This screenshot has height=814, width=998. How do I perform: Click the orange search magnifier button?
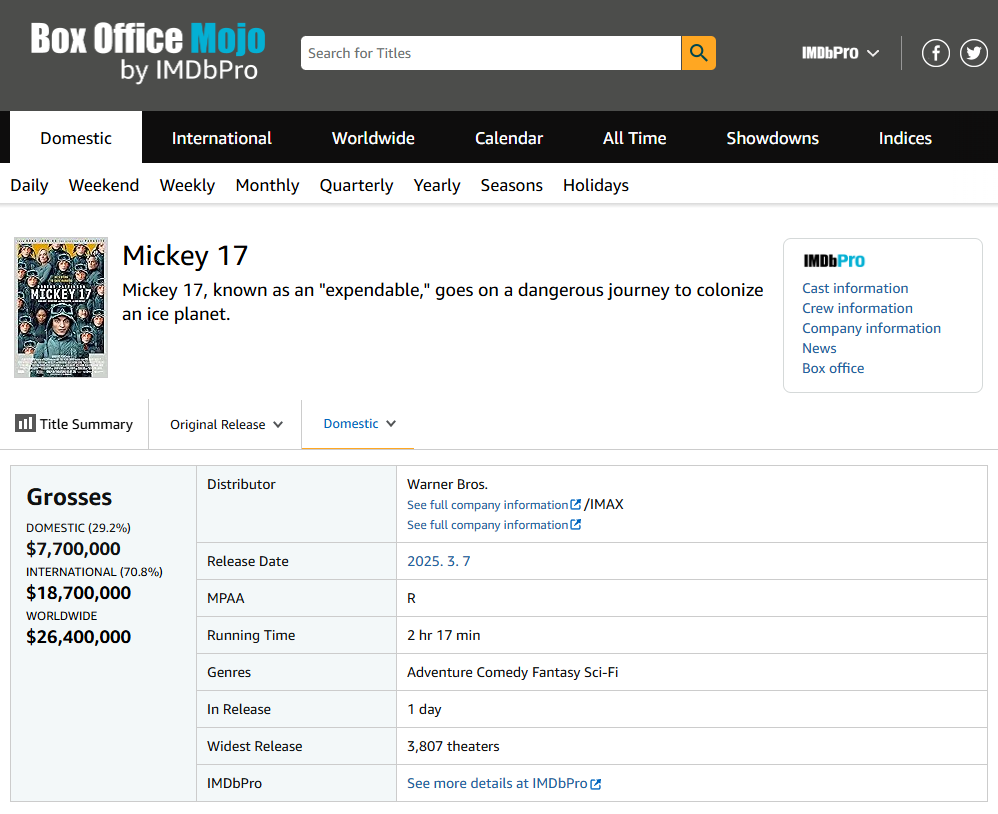pyautogui.click(x=698, y=53)
